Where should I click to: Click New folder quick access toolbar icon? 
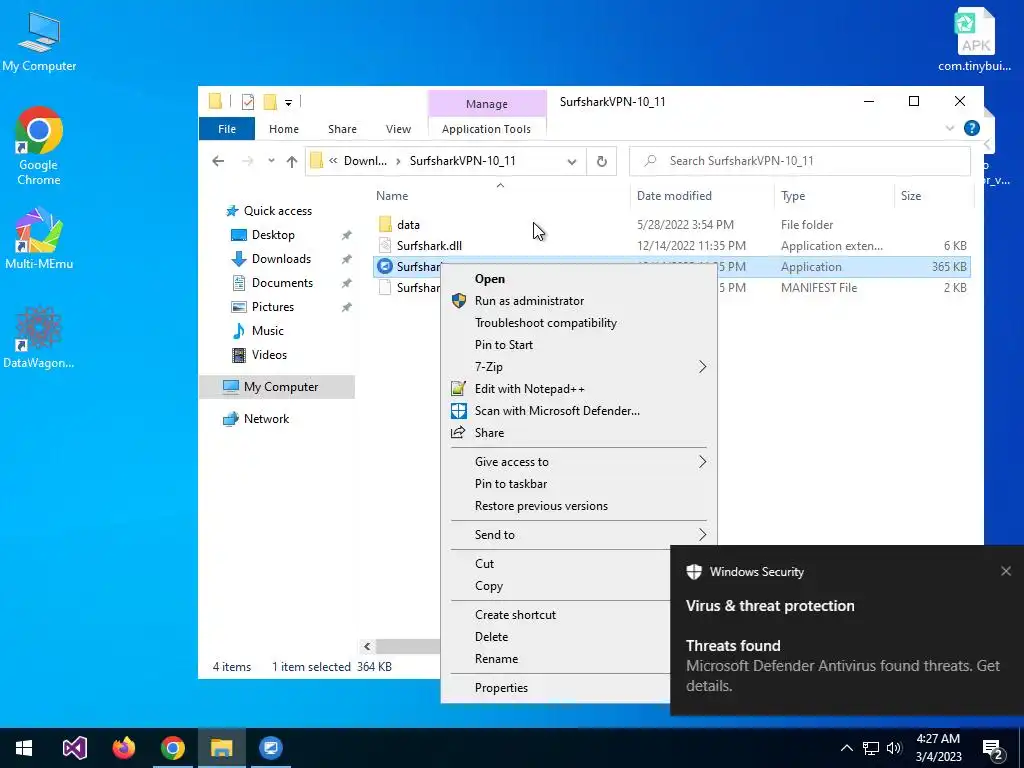click(270, 102)
